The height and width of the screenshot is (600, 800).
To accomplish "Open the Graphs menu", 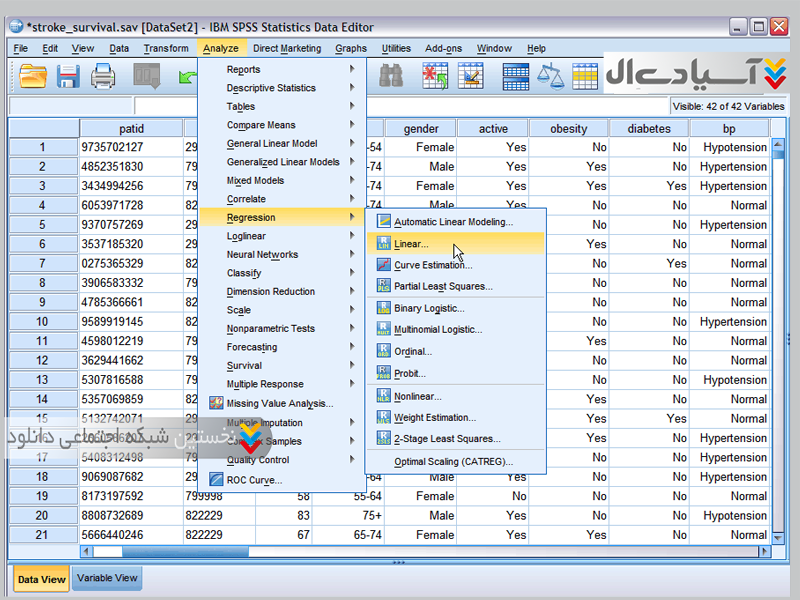I will pyautogui.click(x=351, y=48).
